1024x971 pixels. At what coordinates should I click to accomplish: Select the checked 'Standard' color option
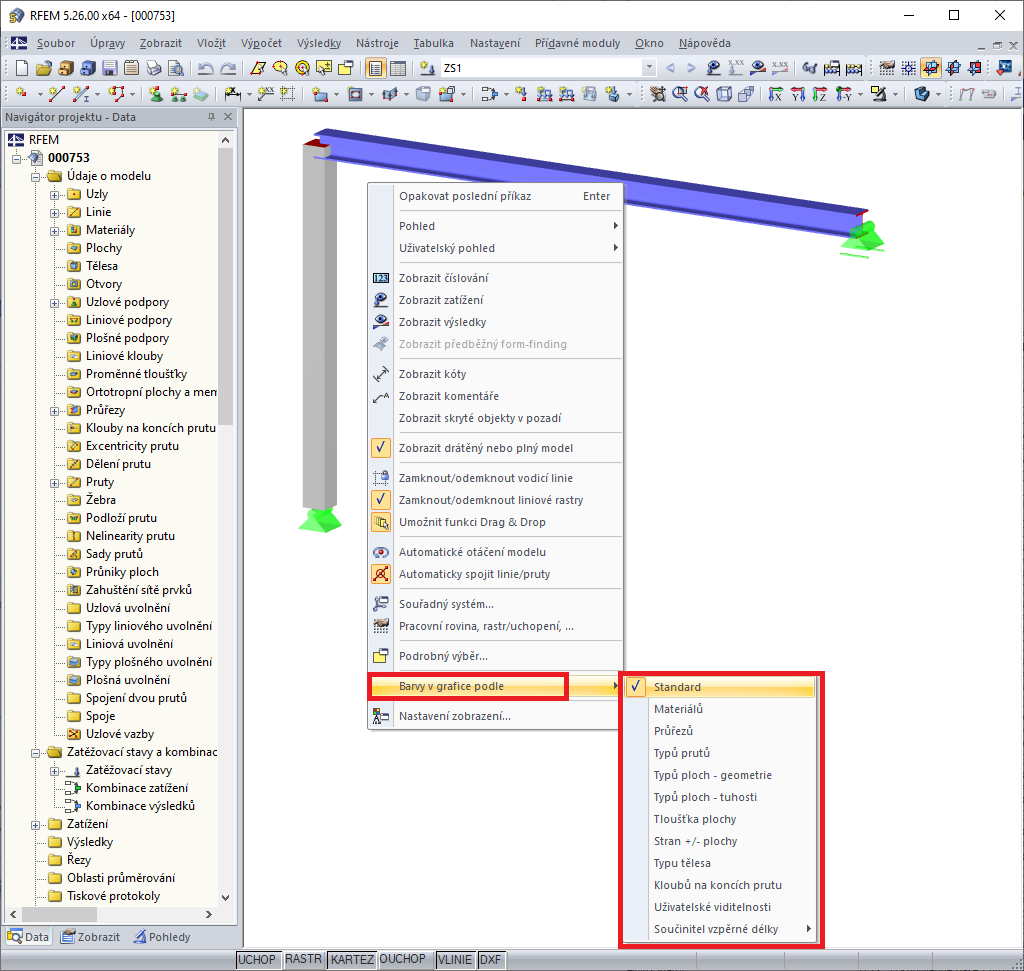(x=720, y=687)
